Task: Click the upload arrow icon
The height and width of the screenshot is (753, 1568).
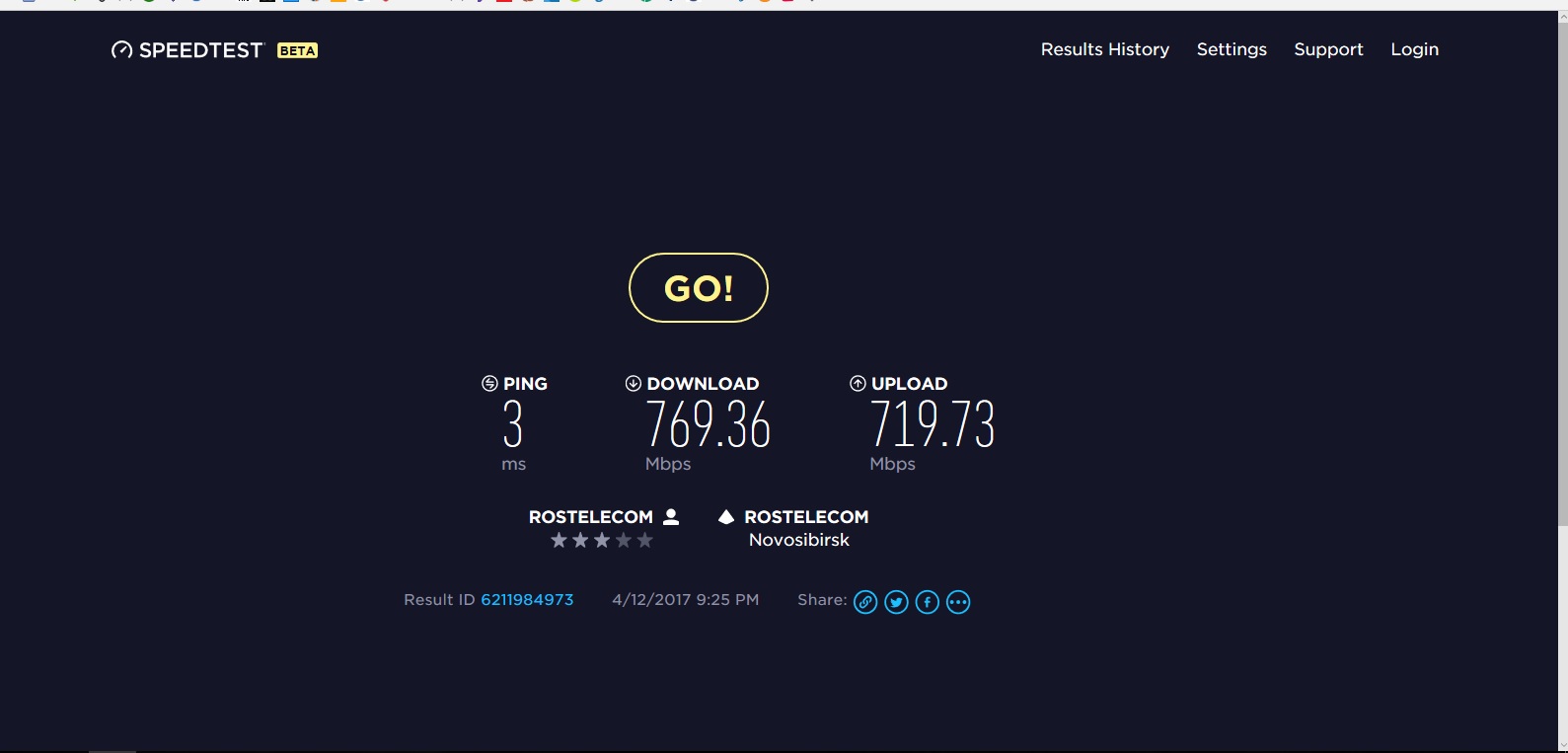Action: [858, 383]
